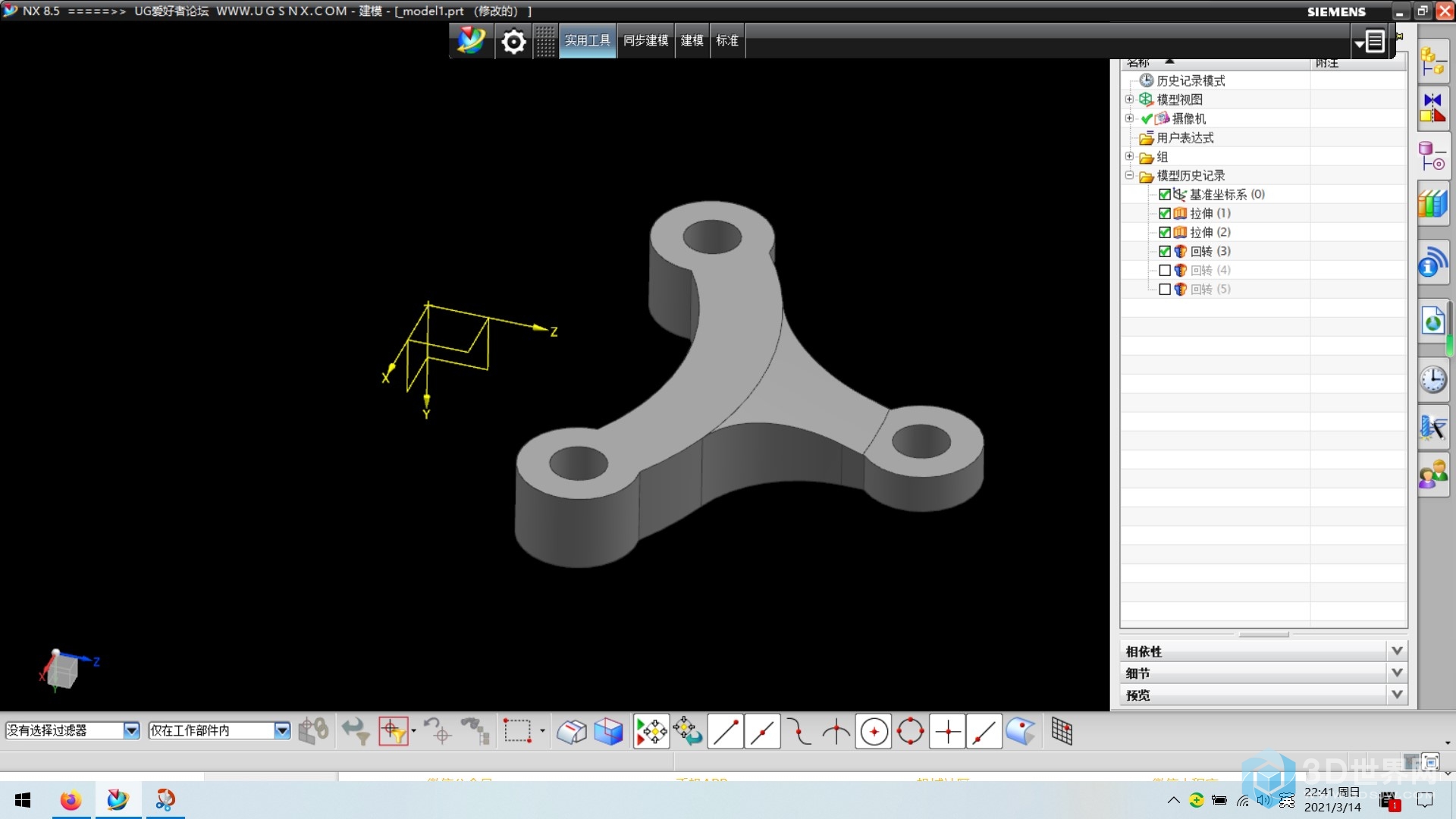Open the History clock sidebar tab

(1432, 379)
